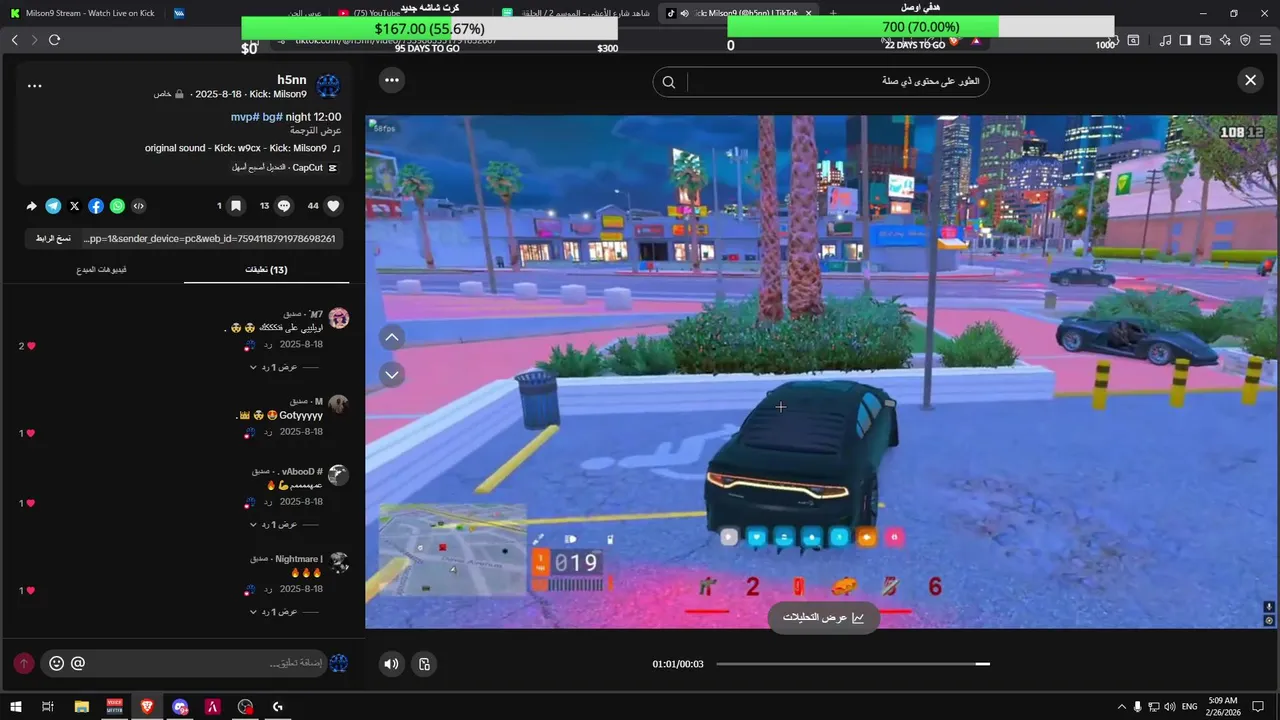Viewport: 1280px width, 720px height.
Task: Share video to X
Action: (x=75, y=206)
